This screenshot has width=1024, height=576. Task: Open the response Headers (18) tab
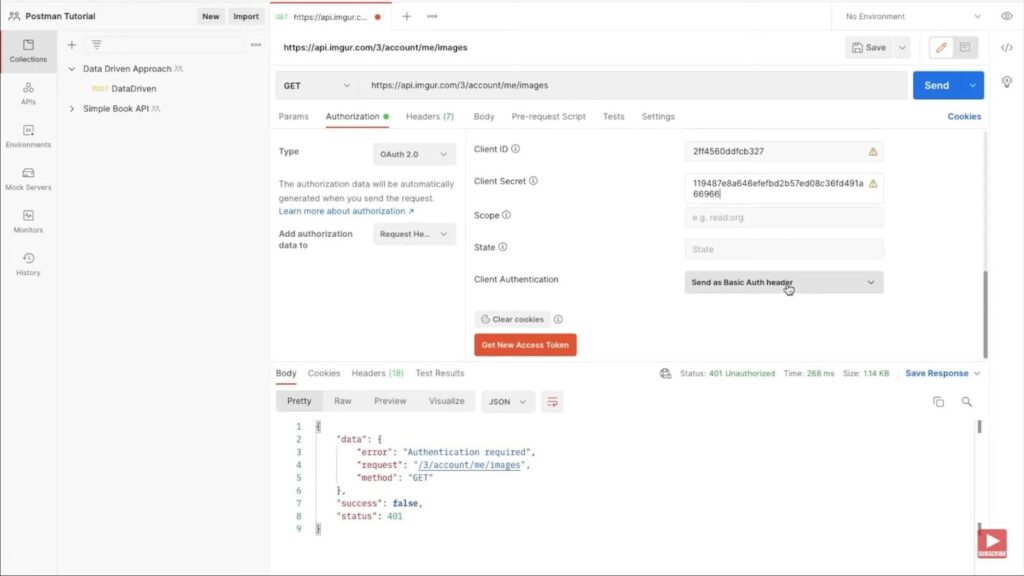[377, 373]
